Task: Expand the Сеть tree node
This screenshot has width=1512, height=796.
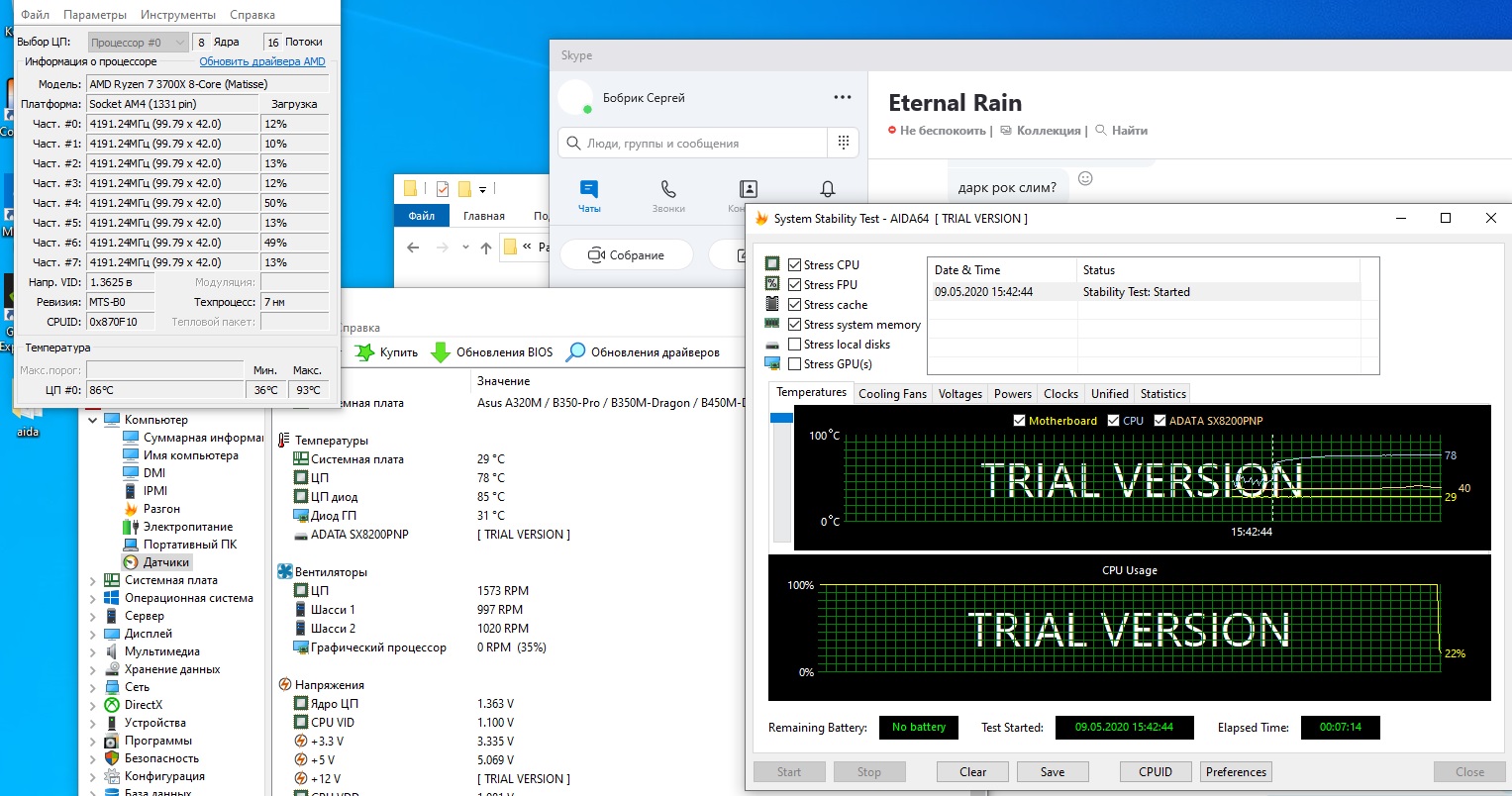Action: [x=93, y=687]
